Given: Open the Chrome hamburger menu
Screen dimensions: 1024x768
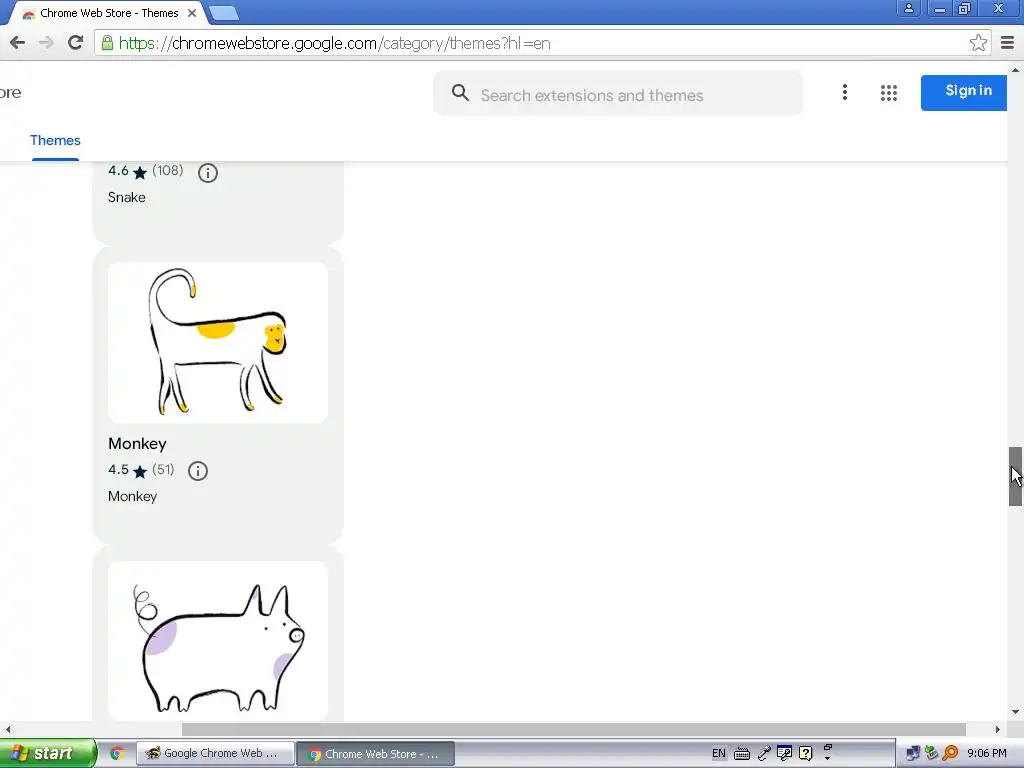Looking at the screenshot, I should (x=1008, y=43).
